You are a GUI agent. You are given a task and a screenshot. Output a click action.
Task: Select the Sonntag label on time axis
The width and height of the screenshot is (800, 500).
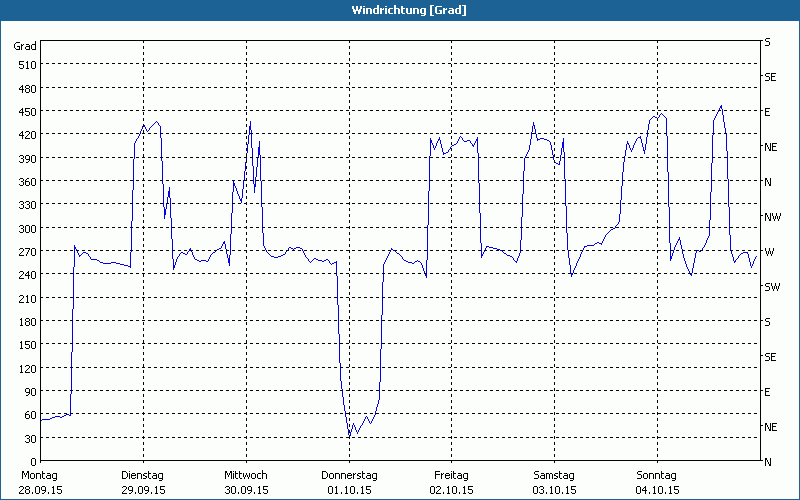tap(657, 475)
